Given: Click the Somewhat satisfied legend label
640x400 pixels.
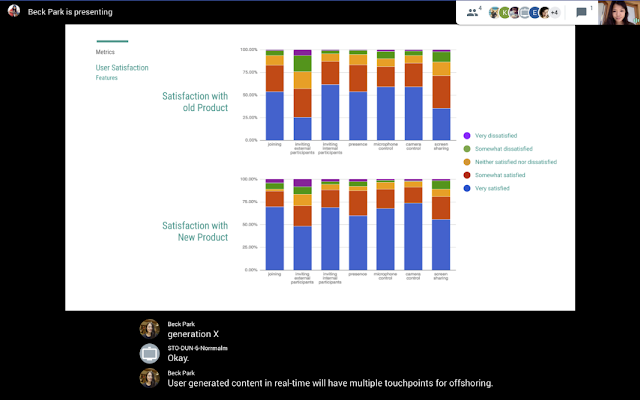Looking at the screenshot, I should point(498,174).
